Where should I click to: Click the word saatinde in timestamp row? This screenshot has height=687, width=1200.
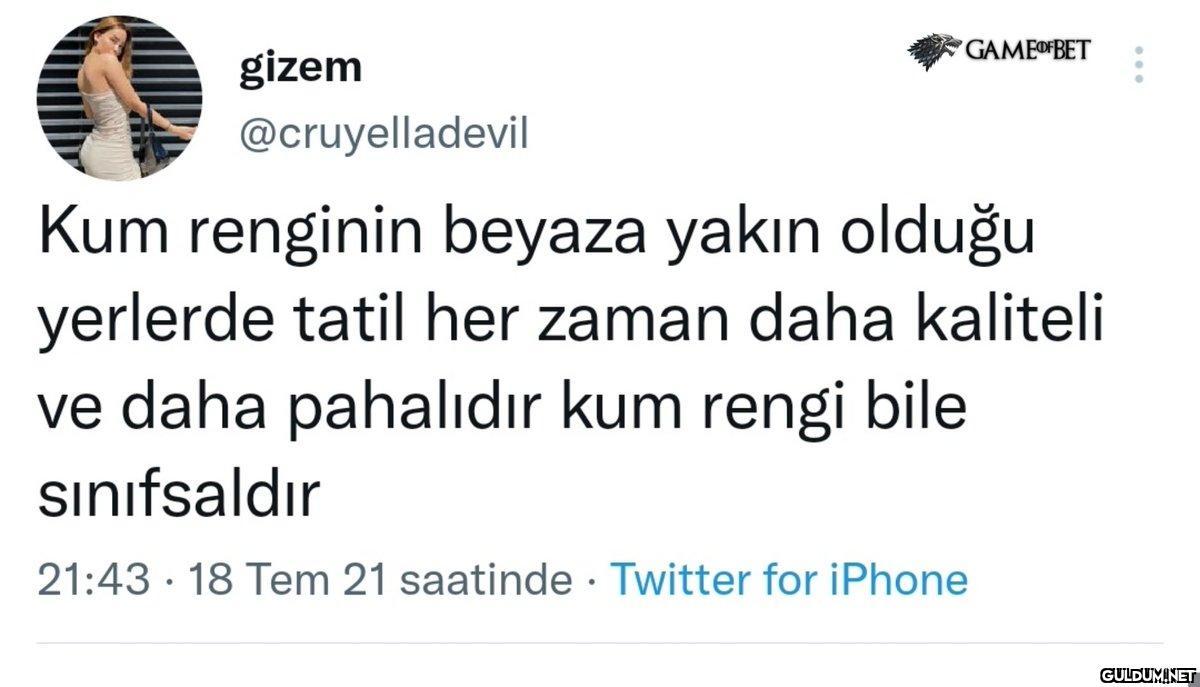(x=484, y=580)
